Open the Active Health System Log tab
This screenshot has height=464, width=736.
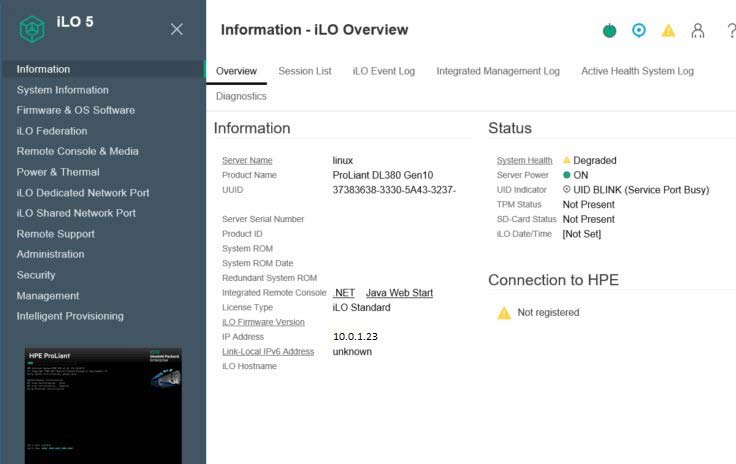pyautogui.click(x=637, y=71)
